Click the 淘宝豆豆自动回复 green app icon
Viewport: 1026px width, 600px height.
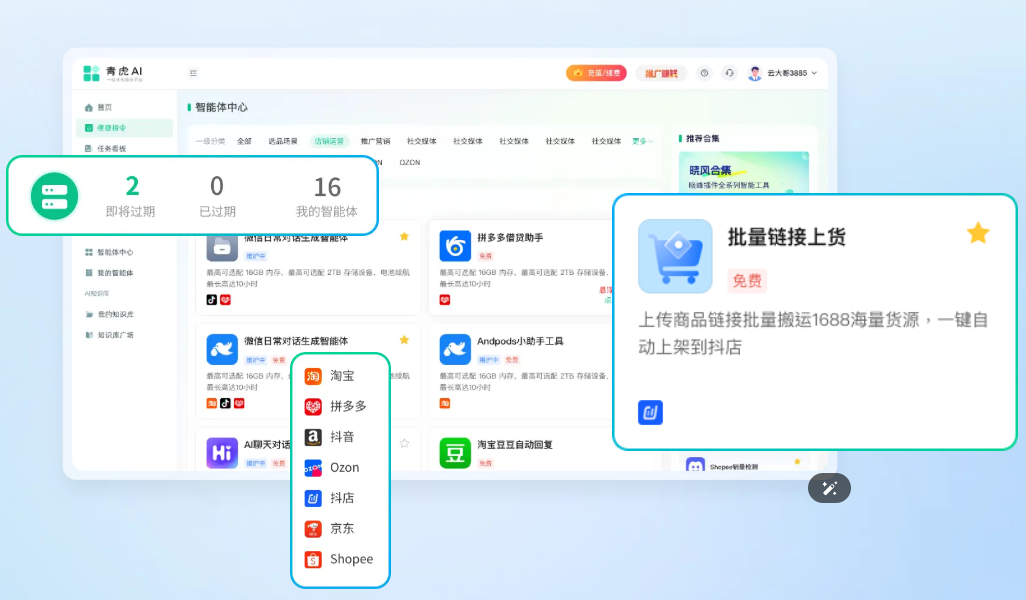455,453
